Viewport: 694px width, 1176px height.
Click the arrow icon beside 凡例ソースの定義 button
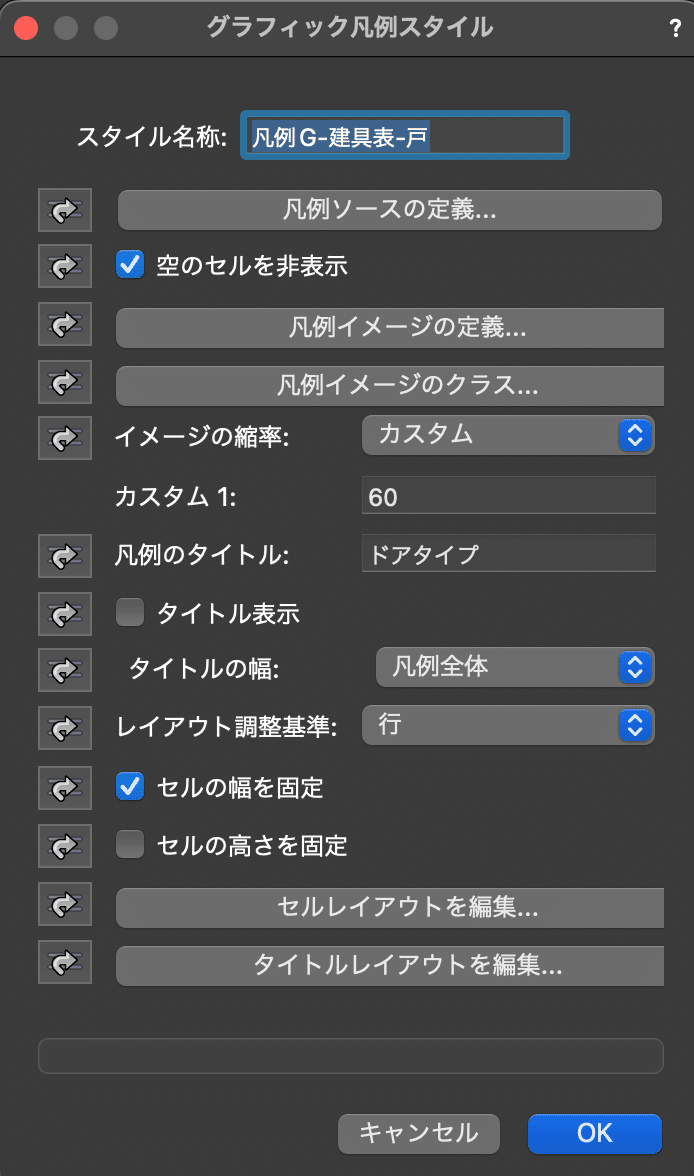pyautogui.click(x=65, y=210)
